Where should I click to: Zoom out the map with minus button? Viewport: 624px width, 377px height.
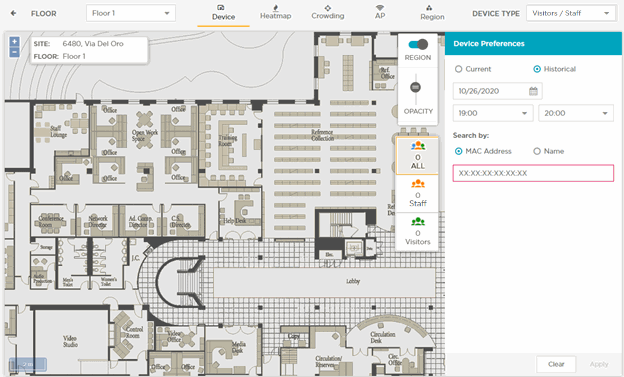[x=14, y=52]
